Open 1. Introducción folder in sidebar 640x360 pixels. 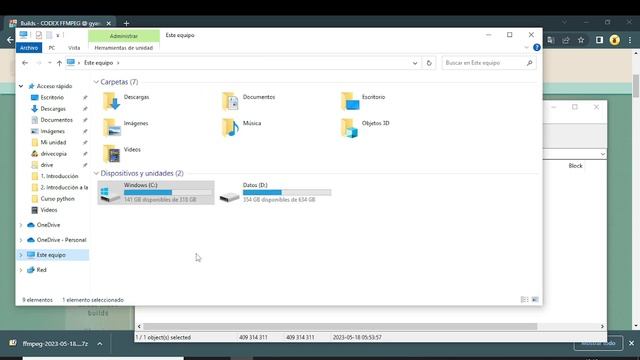click(59, 176)
